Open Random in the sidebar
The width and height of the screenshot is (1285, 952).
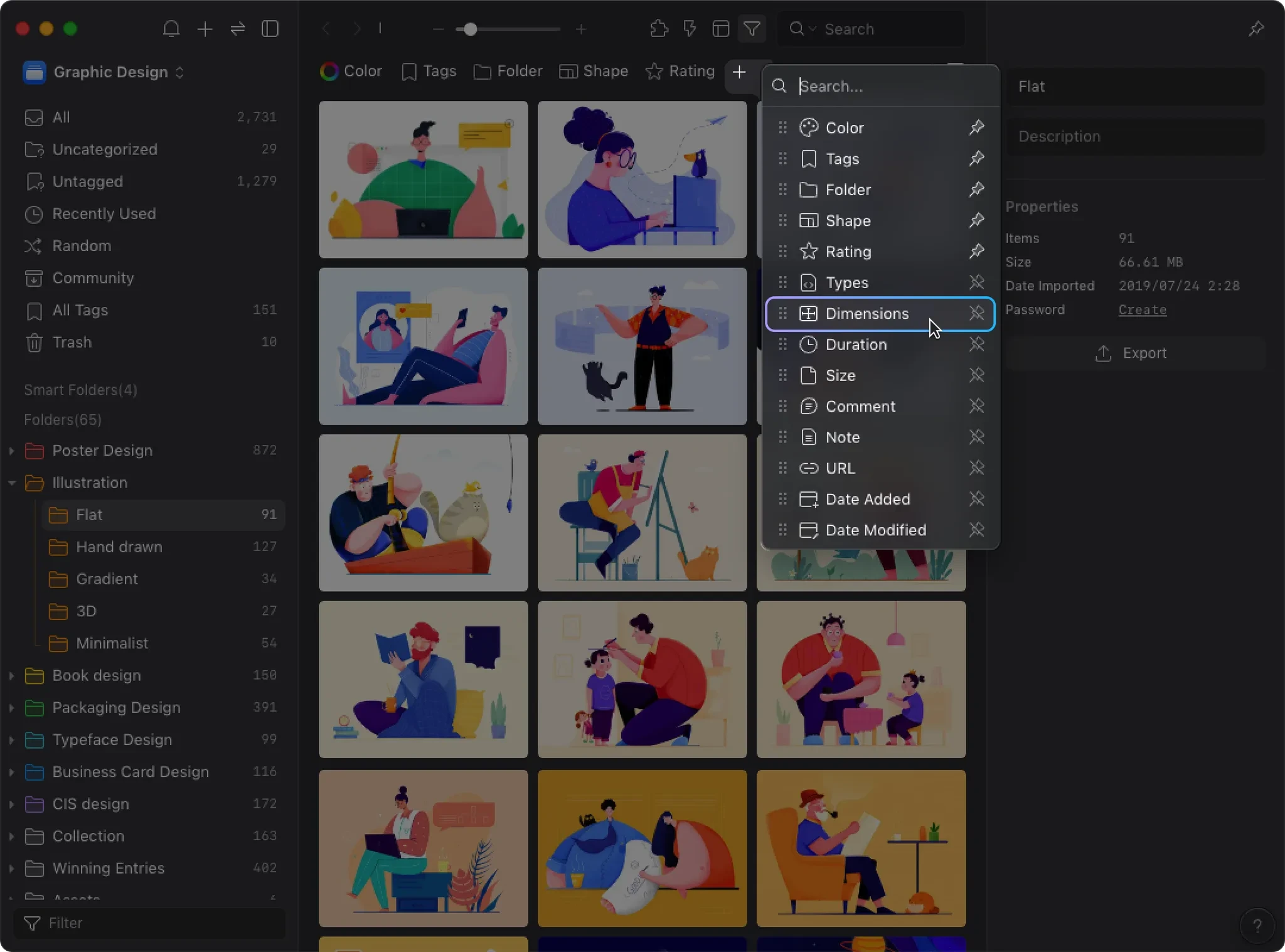click(x=151, y=245)
